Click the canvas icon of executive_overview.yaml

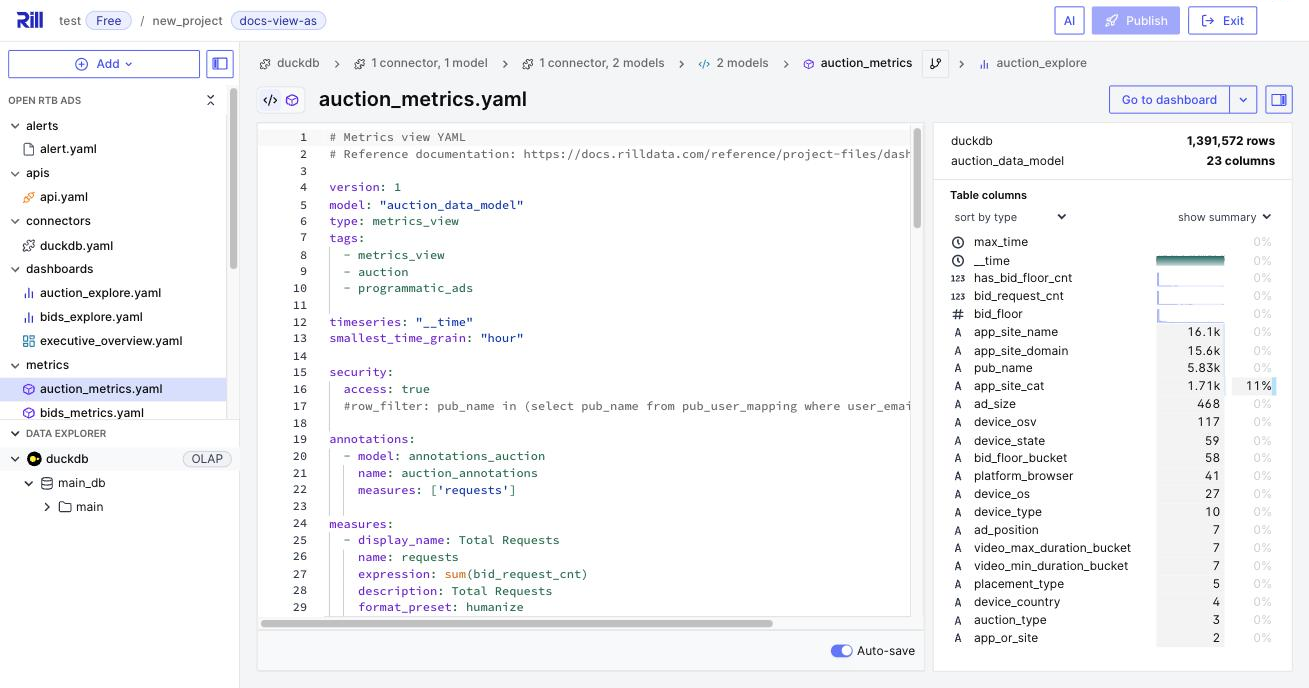pyautogui.click(x=29, y=341)
